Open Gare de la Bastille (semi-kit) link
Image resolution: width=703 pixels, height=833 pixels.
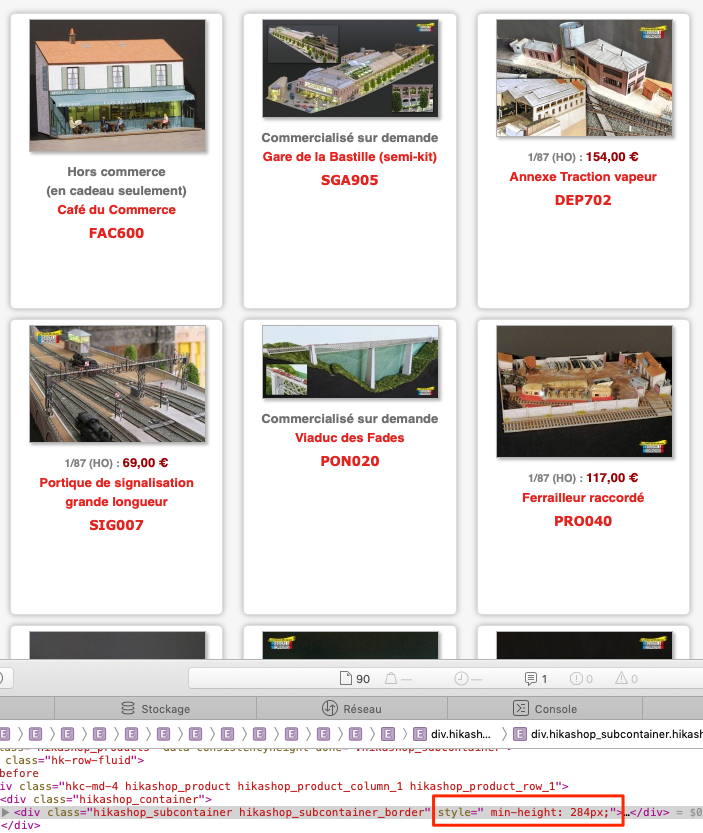[350, 157]
